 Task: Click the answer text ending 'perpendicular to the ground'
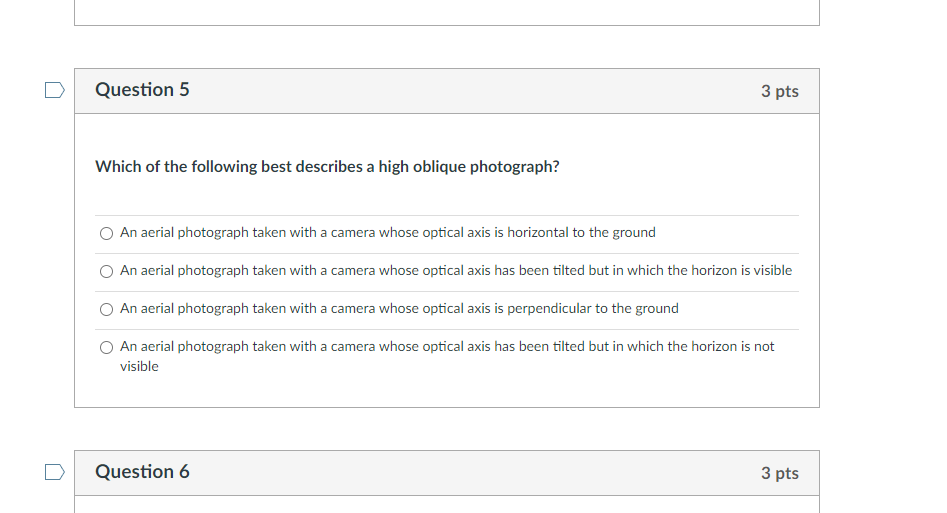(x=399, y=309)
